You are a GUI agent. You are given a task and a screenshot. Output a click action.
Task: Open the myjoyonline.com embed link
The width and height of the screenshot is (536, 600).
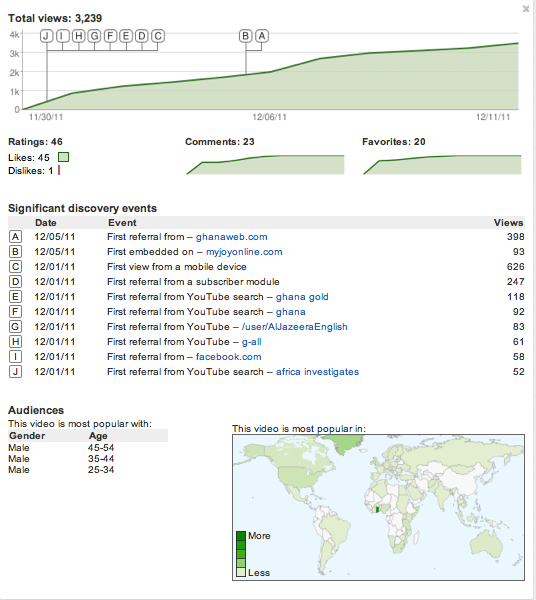coord(244,252)
